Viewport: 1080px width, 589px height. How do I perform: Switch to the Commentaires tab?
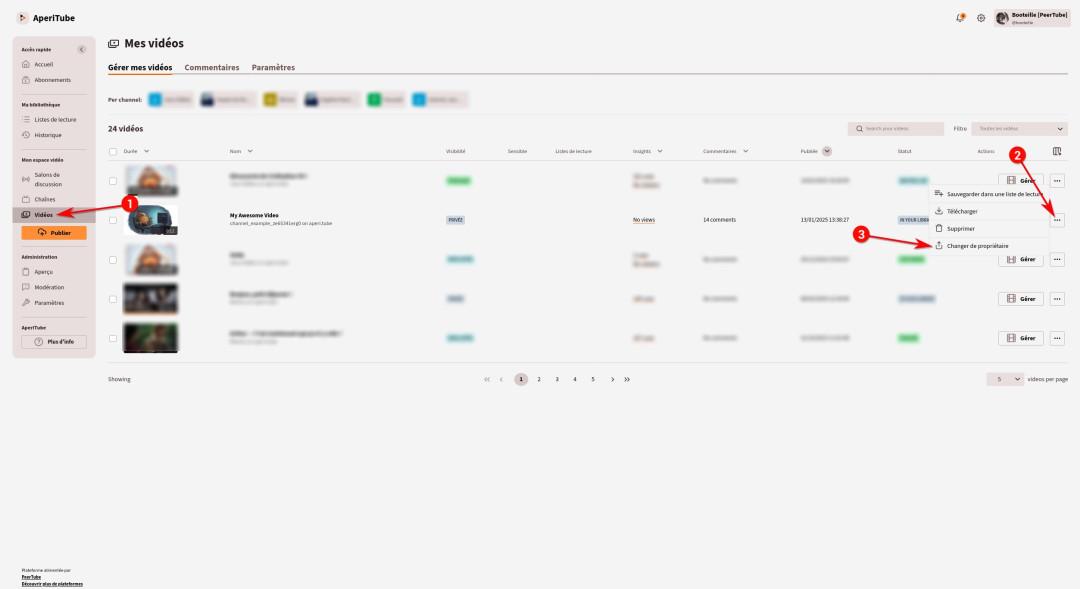tap(212, 68)
